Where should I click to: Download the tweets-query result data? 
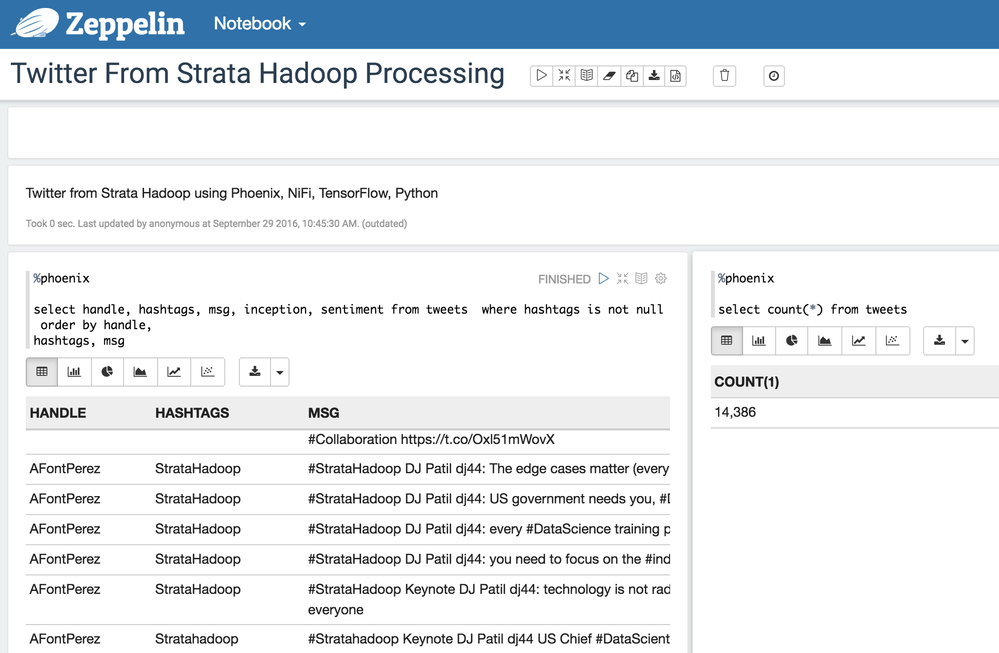coord(255,372)
